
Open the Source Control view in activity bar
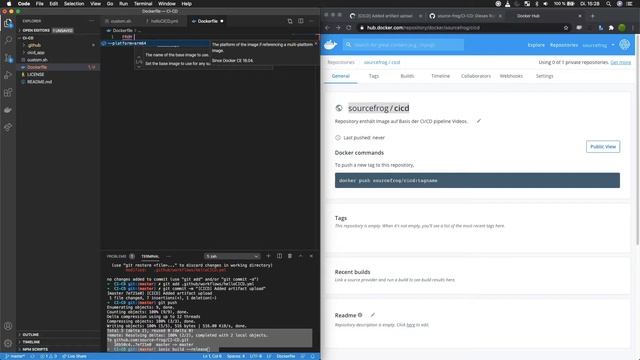point(8,58)
